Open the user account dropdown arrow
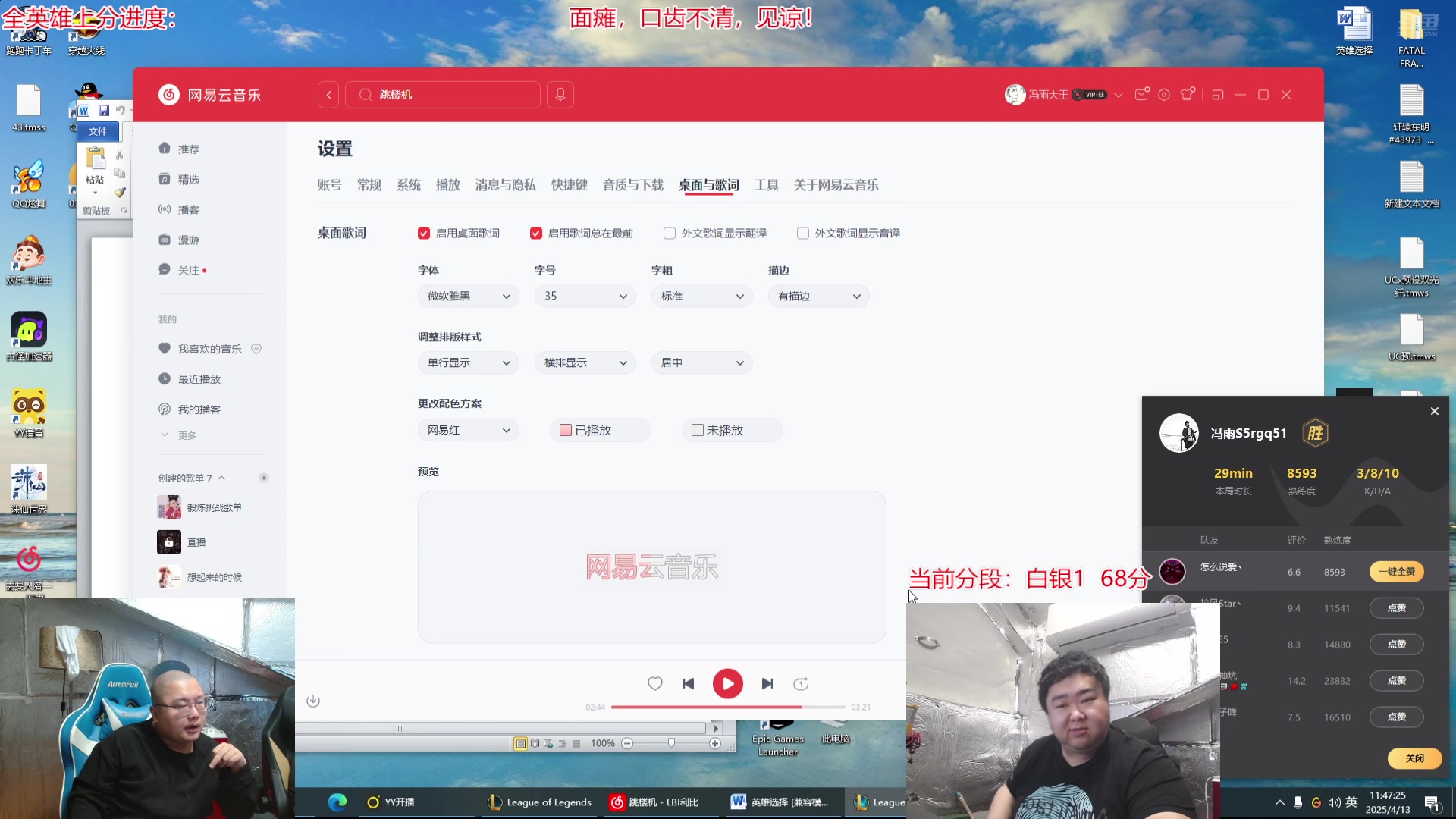 [1118, 95]
